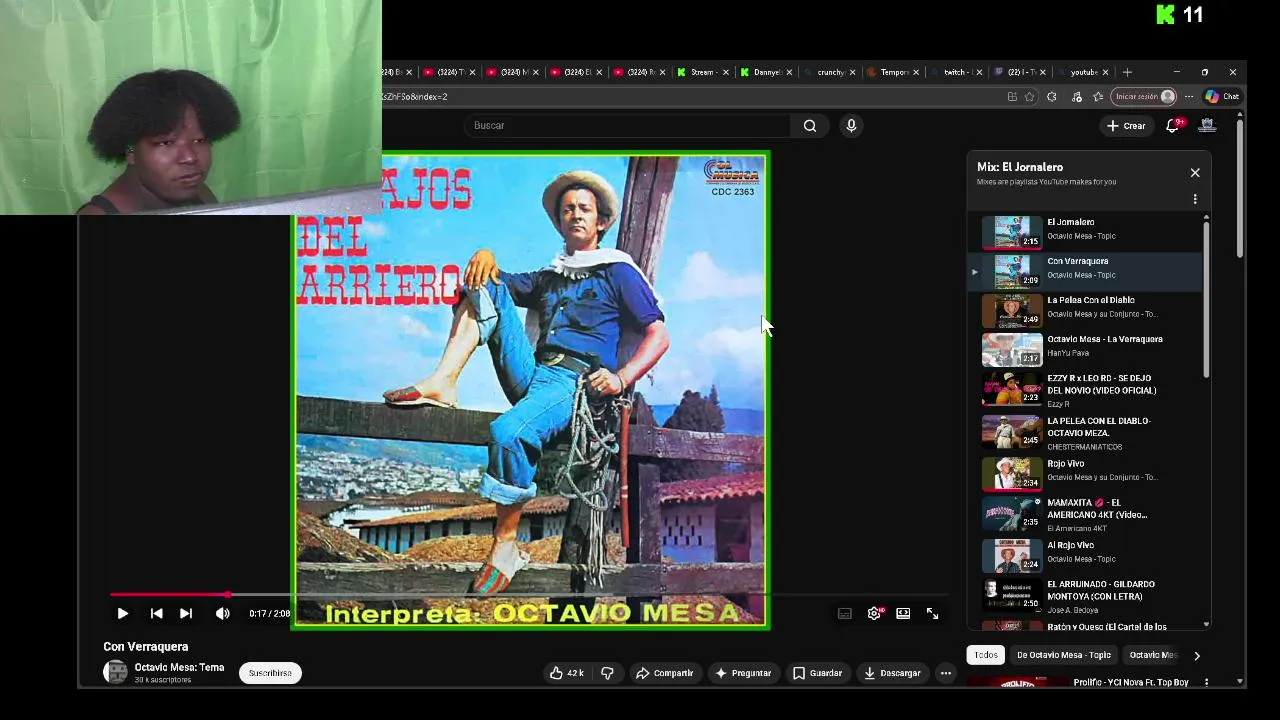Open browser favorites list icon

coord(1098,97)
